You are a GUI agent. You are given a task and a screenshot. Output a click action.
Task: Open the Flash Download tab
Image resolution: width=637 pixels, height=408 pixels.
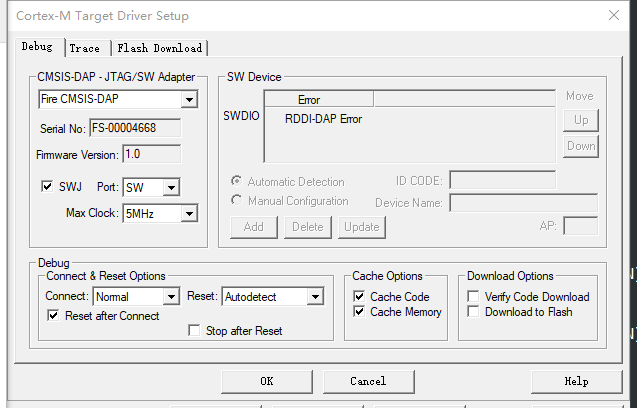(159, 48)
